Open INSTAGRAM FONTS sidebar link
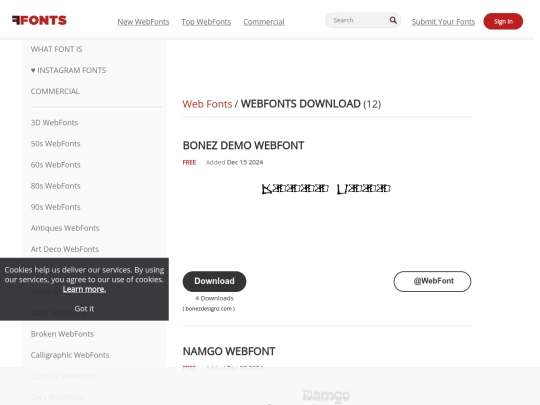The width and height of the screenshot is (540, 405). click(68, 70)
